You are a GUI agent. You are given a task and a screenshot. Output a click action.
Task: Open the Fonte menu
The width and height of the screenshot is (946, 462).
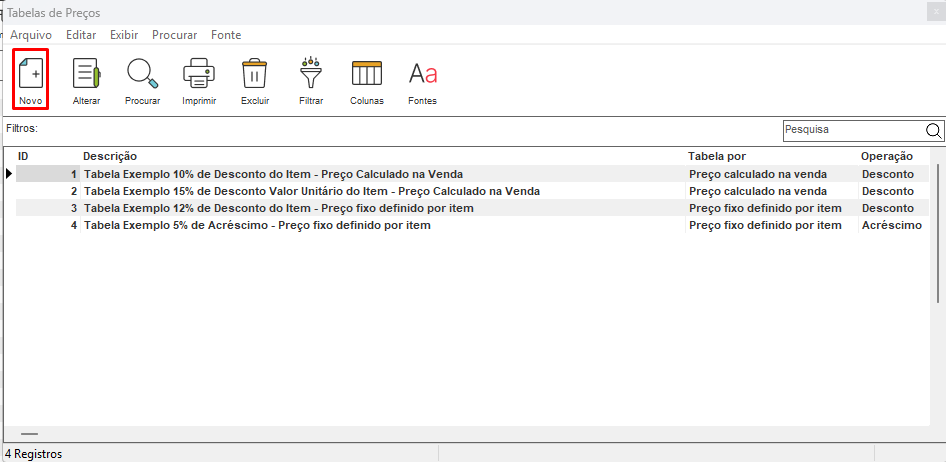click(x=226, y=35)
